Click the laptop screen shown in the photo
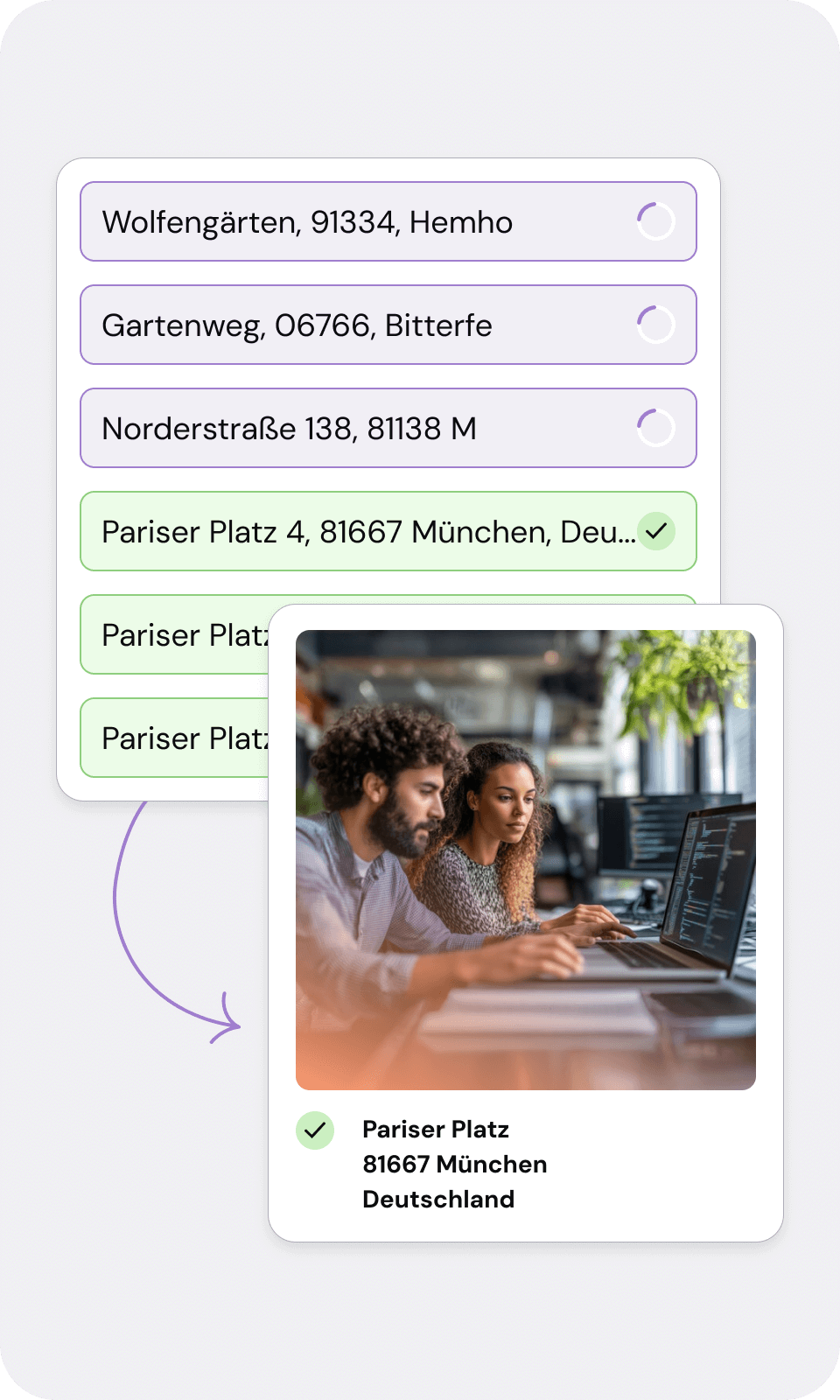 tap(709, 884)
